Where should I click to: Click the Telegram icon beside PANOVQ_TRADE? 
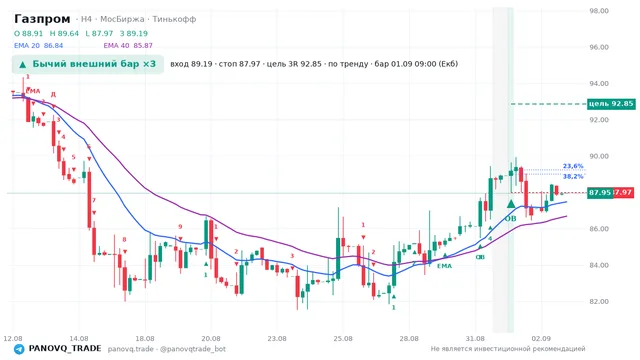tap(19, 349)
